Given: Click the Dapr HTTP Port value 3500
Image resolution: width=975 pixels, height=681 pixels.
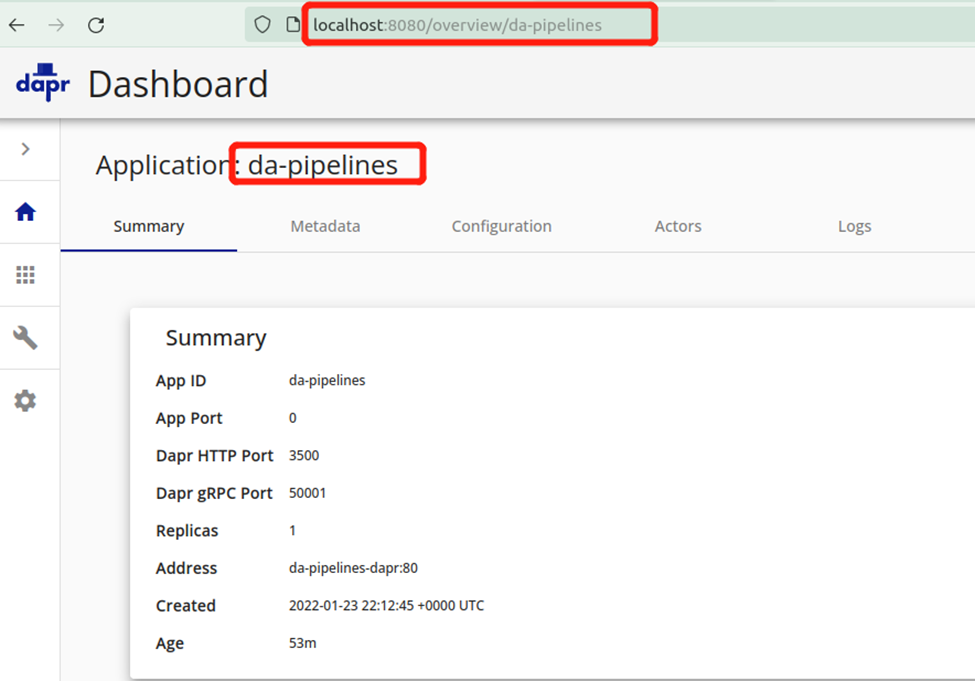Looking at the screenshot, I should (x=304, y=455).
